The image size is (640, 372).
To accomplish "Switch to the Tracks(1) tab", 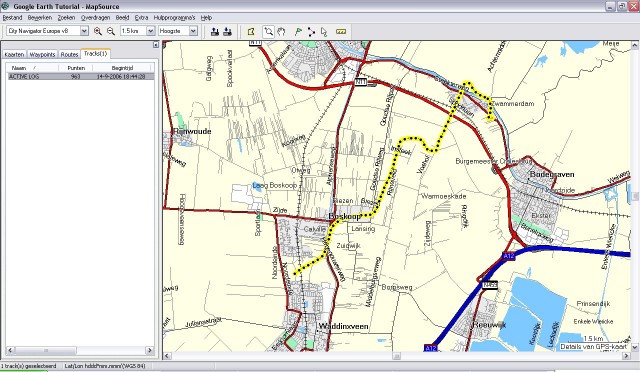I will pos(96,53).
